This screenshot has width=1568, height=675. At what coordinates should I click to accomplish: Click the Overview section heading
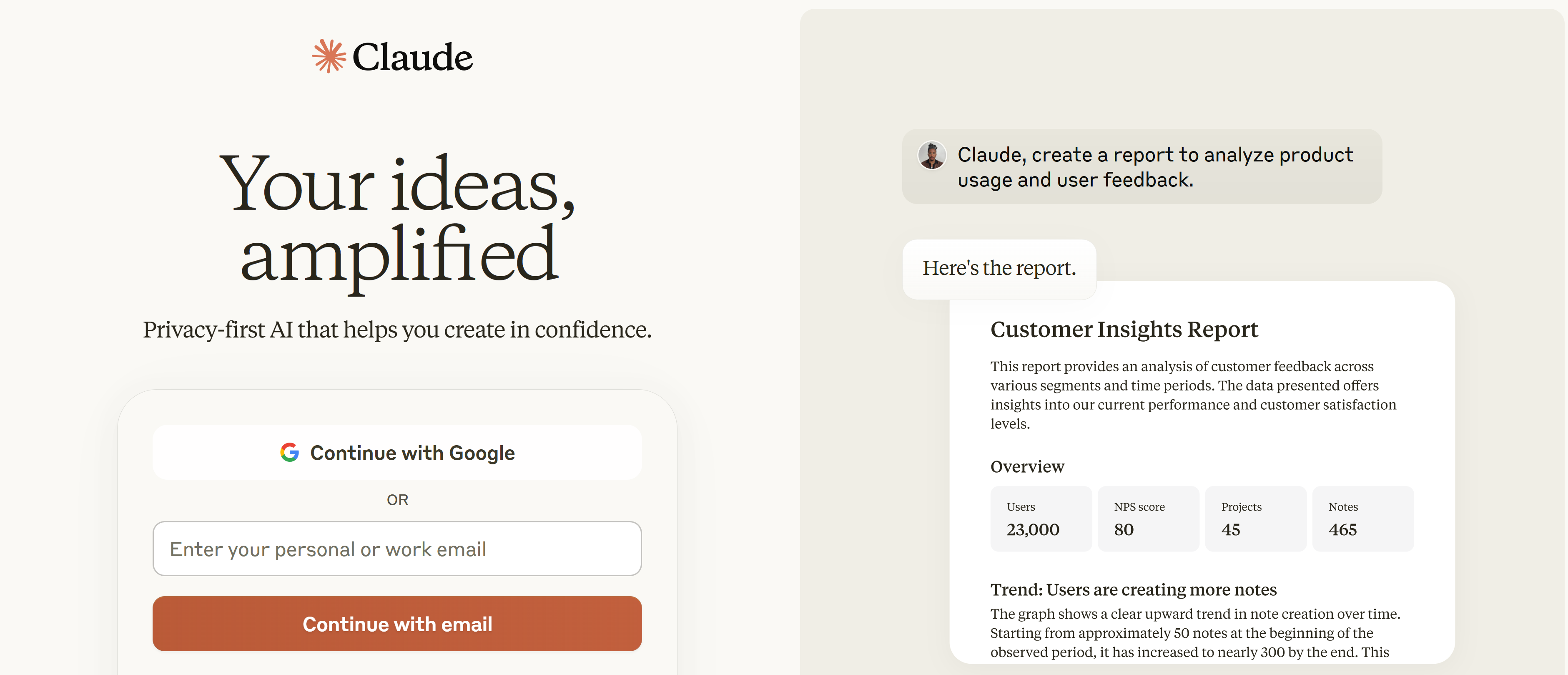tap(1027, 467)
